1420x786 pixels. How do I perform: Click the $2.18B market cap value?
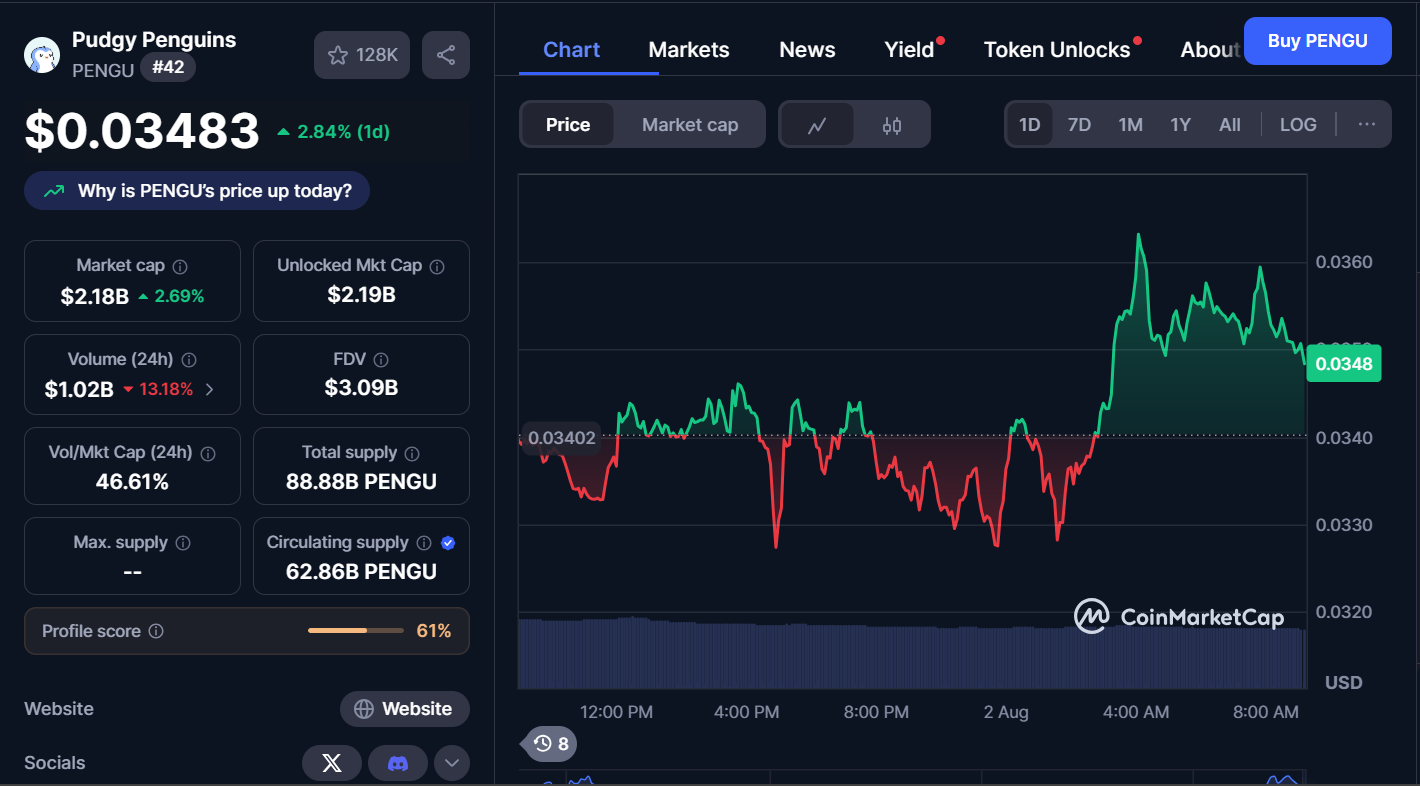[94, 296]
